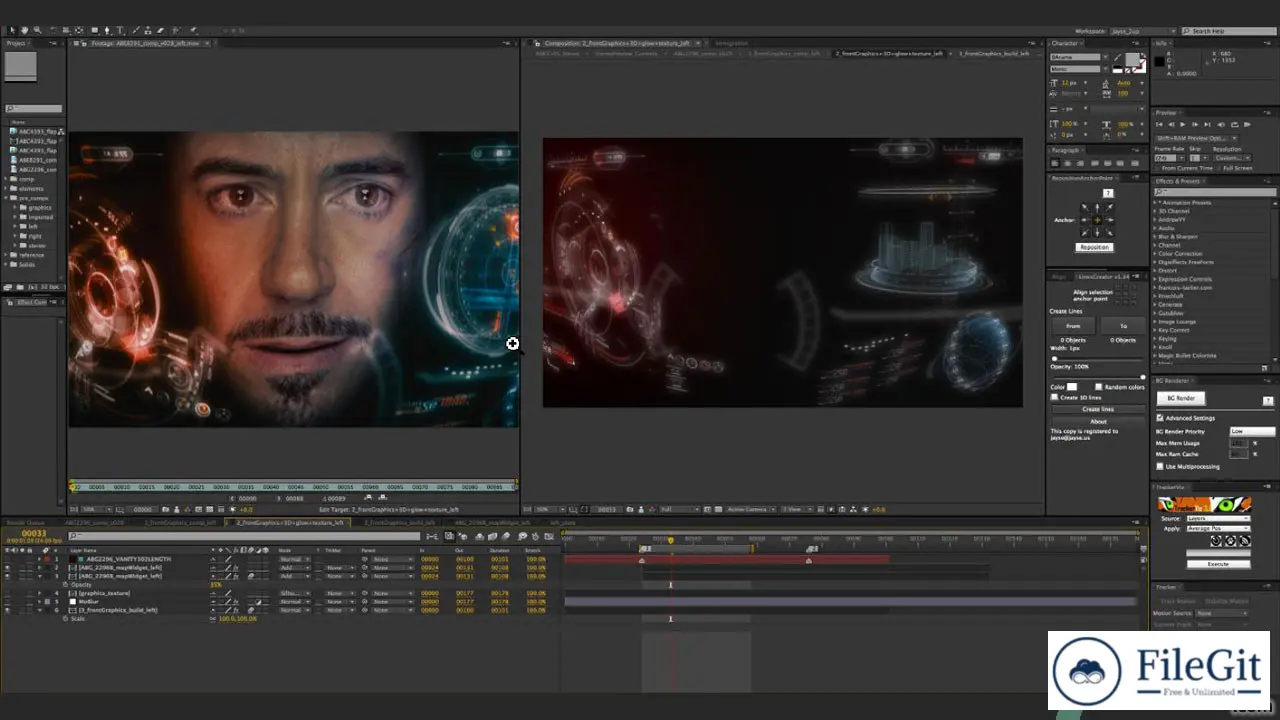
Task: Click the Create lines button
Action: coord(1098,409)
